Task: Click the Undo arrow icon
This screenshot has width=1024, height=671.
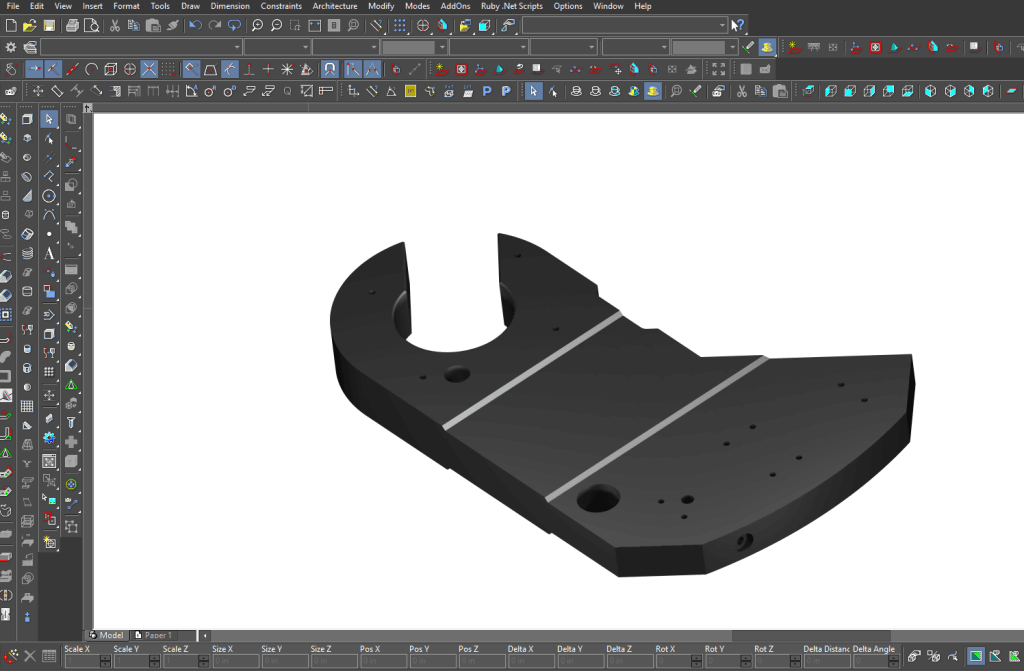Action: 195,25
